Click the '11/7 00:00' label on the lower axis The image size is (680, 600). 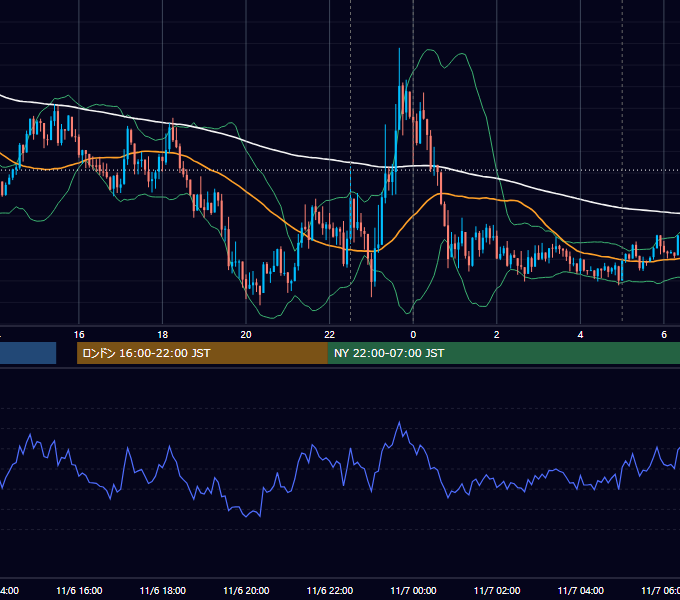point(413,590)
